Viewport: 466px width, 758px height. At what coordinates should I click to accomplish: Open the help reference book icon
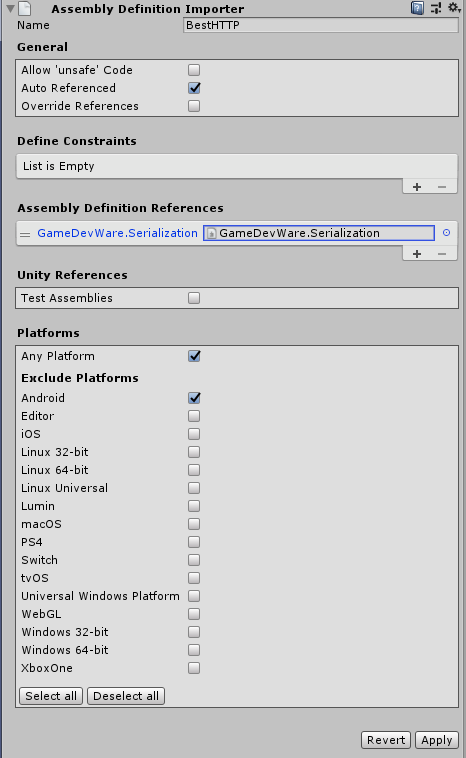pos(417,8)
